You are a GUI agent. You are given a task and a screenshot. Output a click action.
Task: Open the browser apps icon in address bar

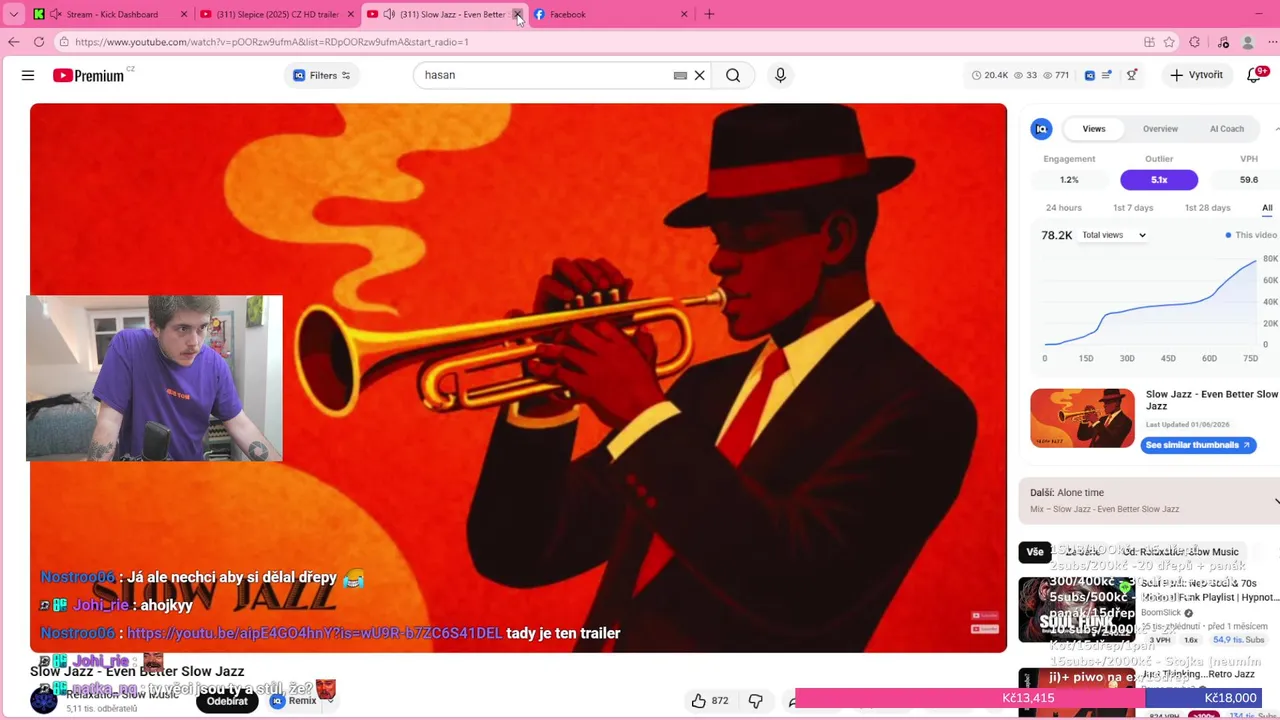pos(1149,42)
